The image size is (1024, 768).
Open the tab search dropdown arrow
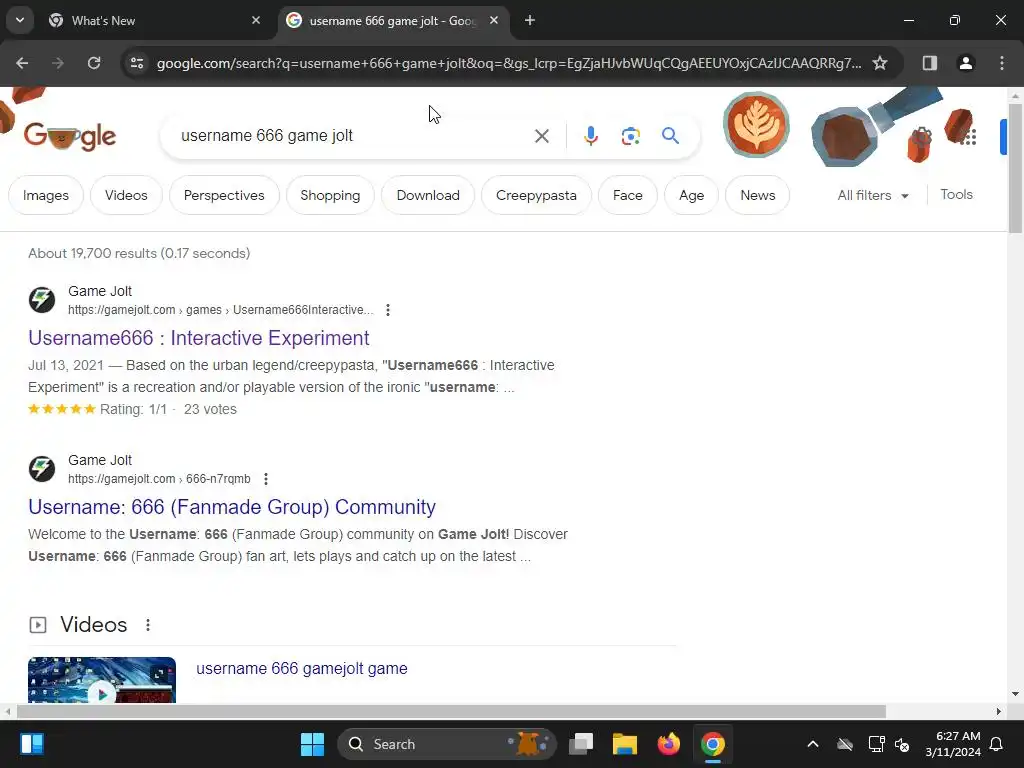(x=20, y=21)
